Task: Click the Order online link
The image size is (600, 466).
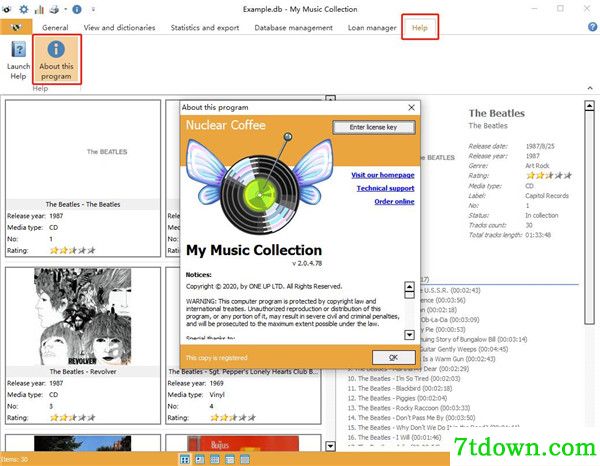Action: 394,201
